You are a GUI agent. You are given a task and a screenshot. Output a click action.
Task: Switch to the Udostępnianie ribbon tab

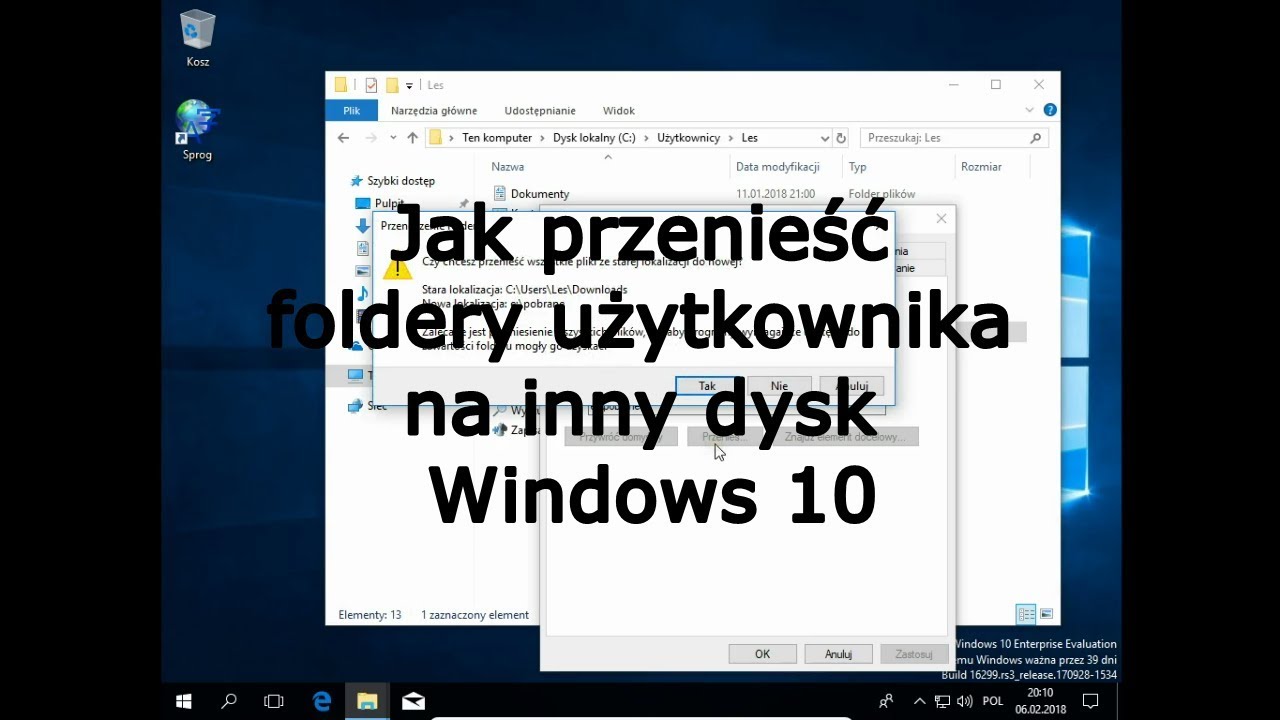(540, 111)
